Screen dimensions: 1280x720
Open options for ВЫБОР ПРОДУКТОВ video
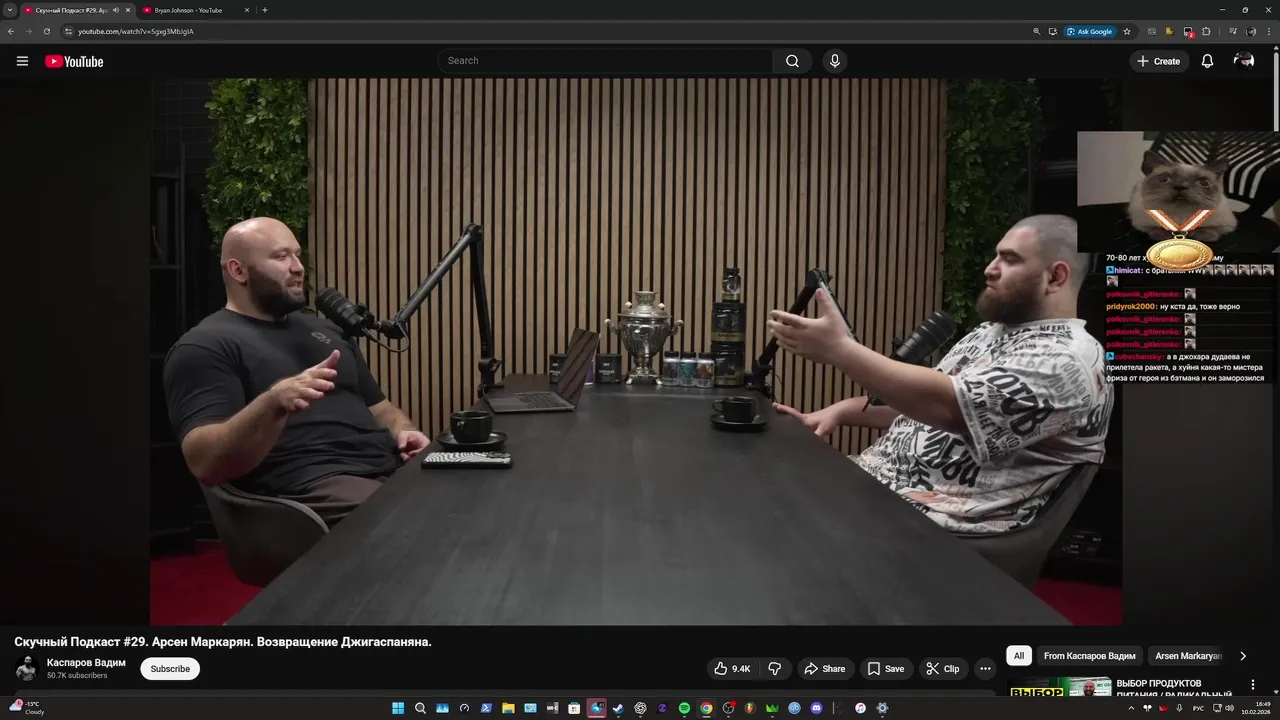pyautogui.click(x=1253, y=685)
